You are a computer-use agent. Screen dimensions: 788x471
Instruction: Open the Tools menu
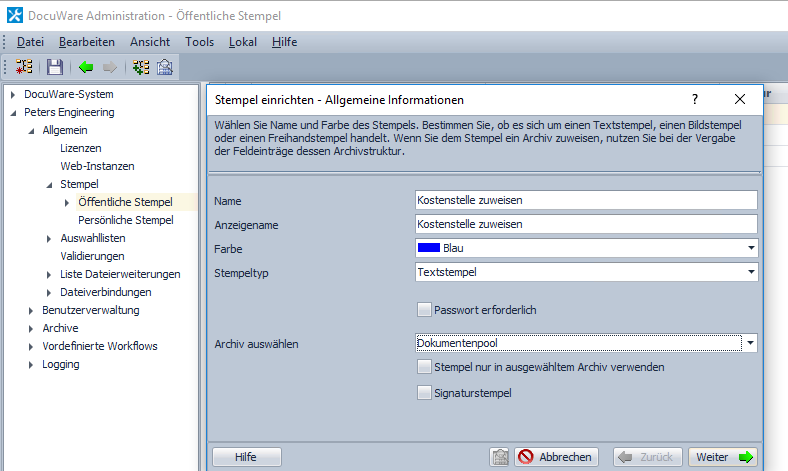(199, 42)
